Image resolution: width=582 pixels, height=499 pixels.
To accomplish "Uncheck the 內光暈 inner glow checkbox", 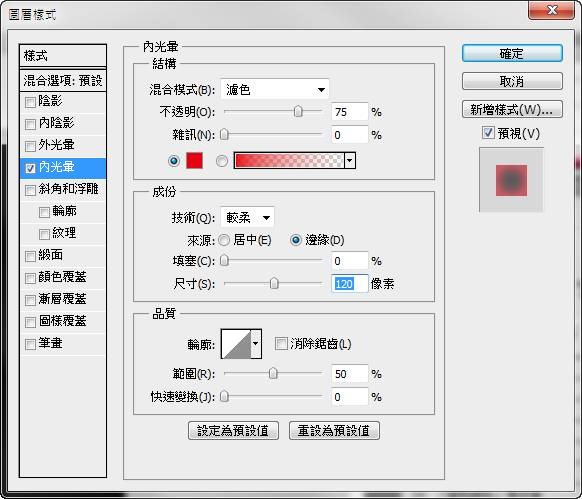I will 30,168.
